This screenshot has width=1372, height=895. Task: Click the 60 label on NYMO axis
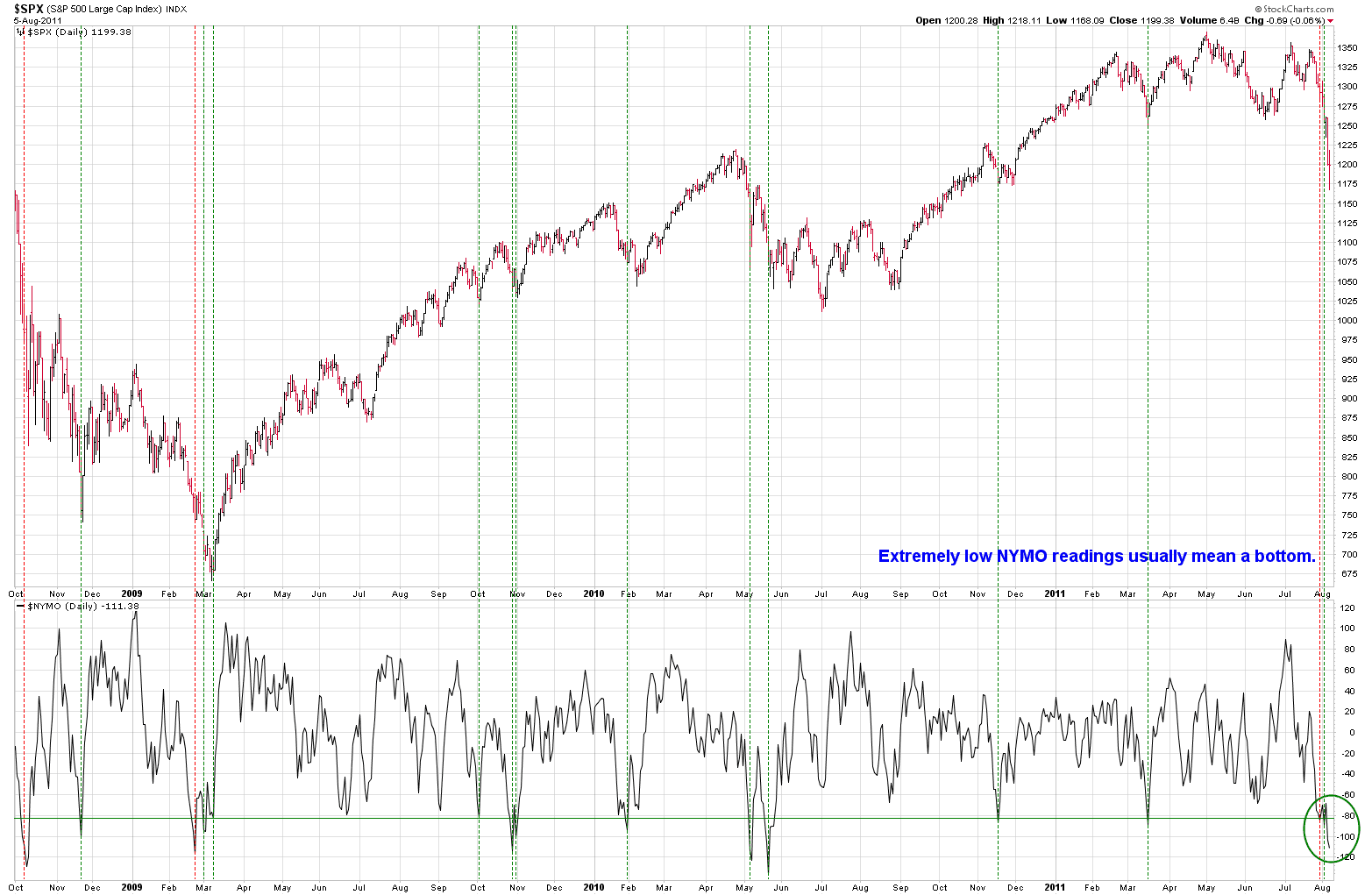1348,670
